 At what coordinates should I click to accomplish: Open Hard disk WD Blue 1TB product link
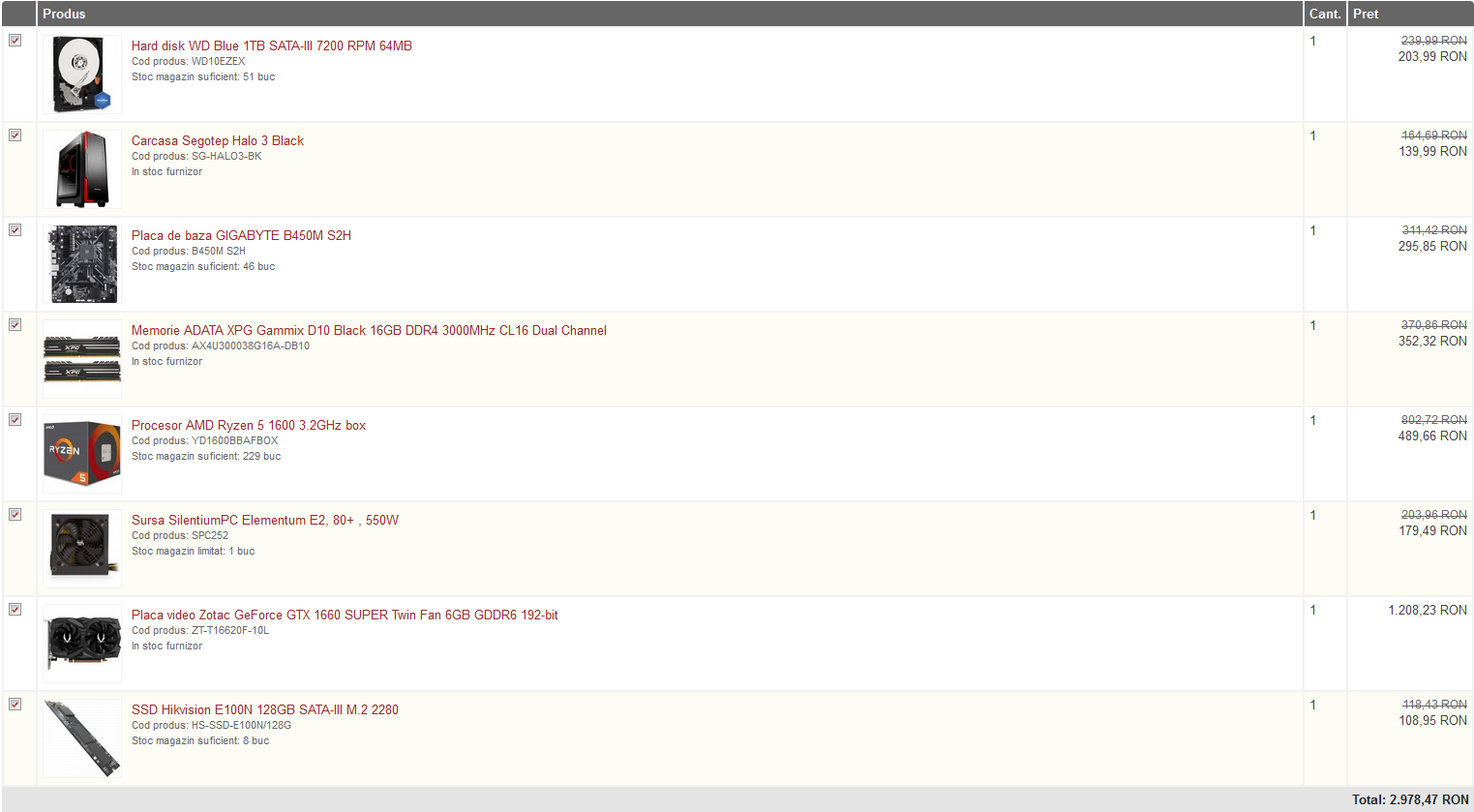(272, 45)
